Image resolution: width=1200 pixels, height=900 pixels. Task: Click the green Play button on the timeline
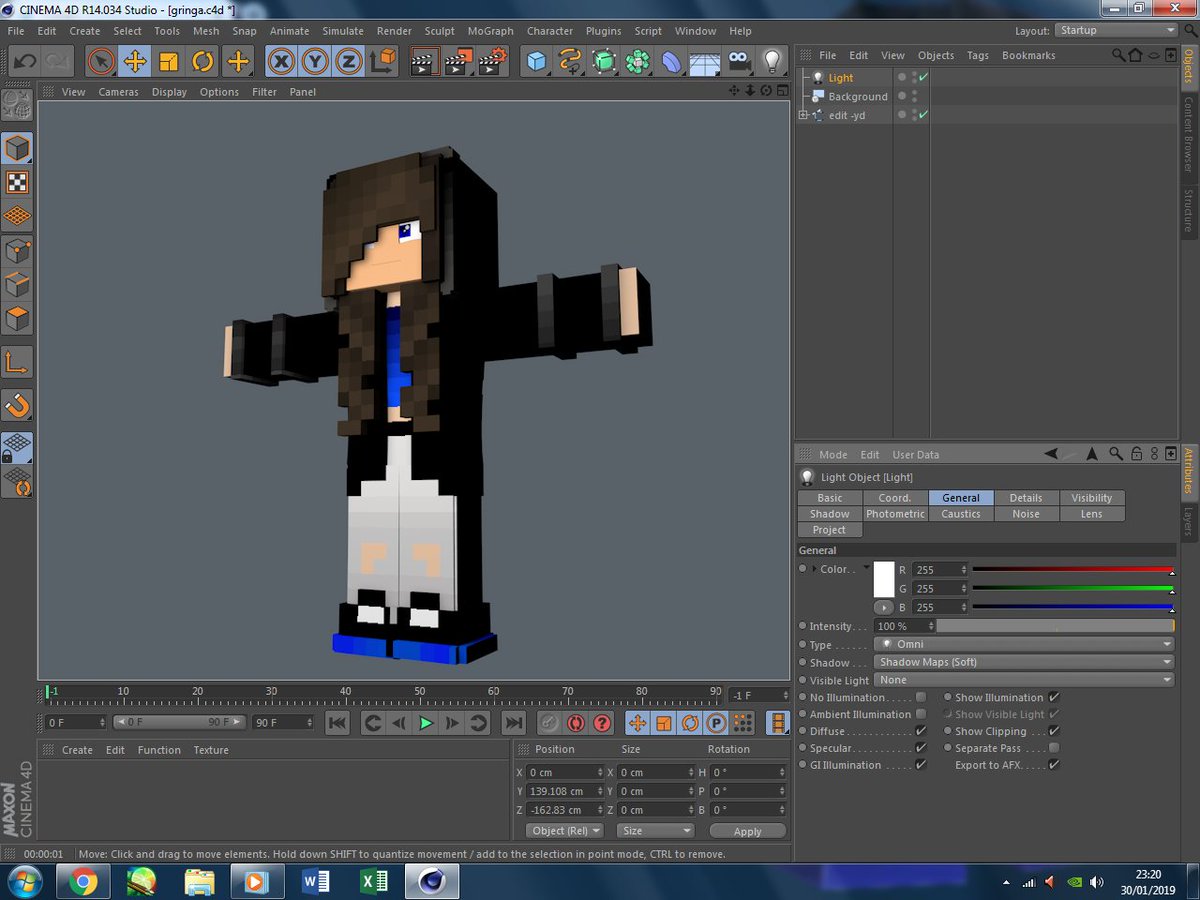coord(425,723)
